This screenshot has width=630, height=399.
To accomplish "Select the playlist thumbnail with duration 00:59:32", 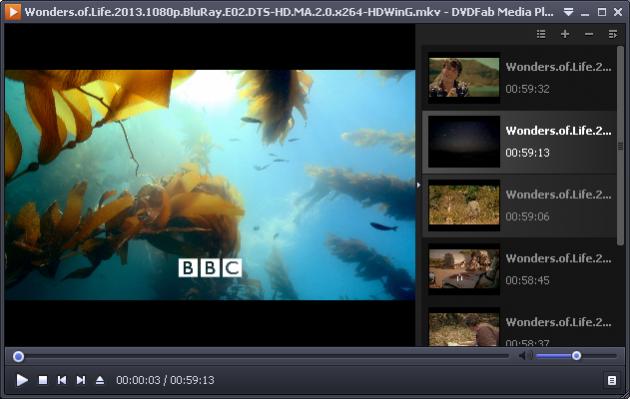I will (x=464, y=78).
